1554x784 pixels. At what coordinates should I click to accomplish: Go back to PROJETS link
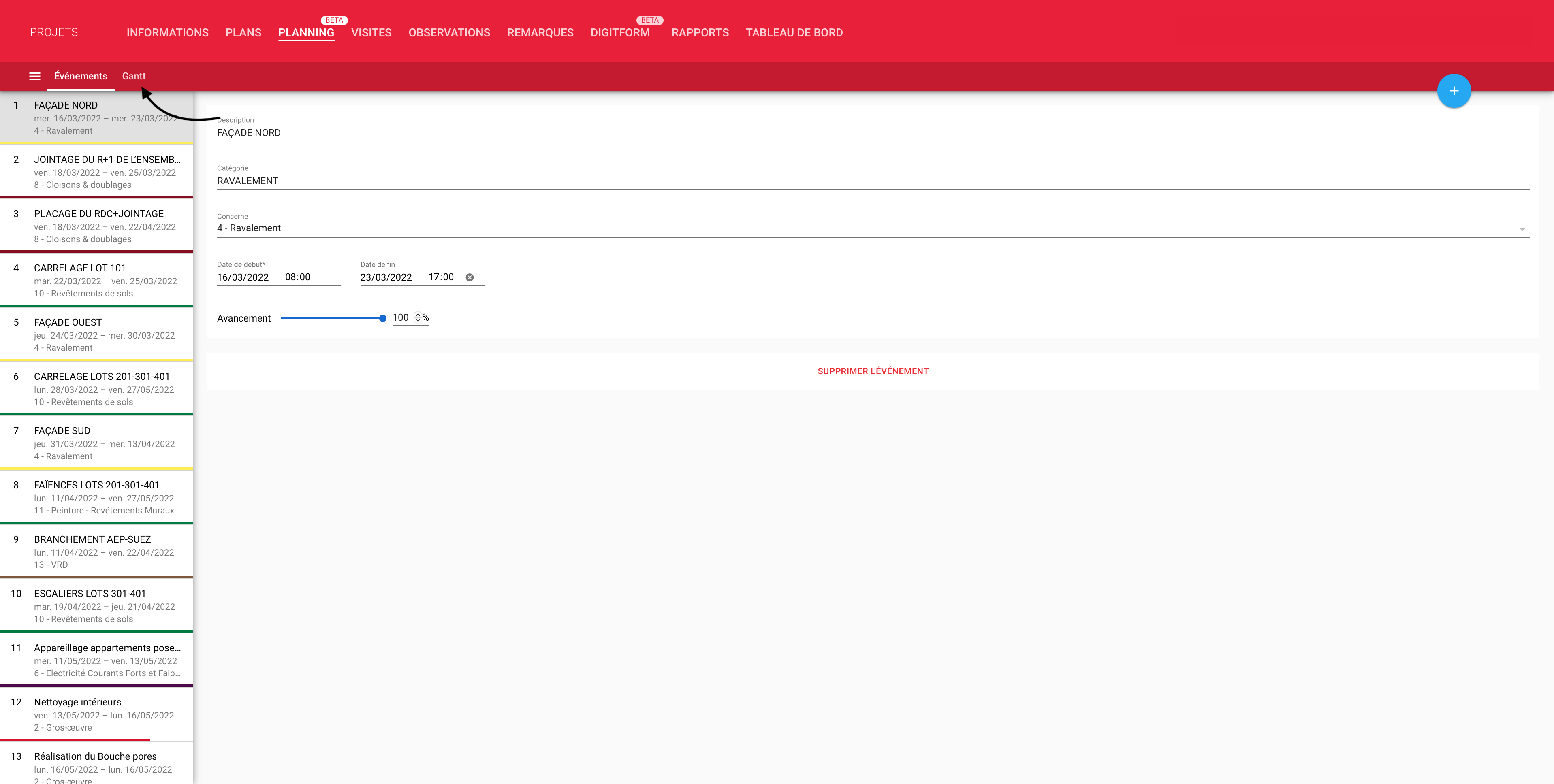click(x=54, y=32)
